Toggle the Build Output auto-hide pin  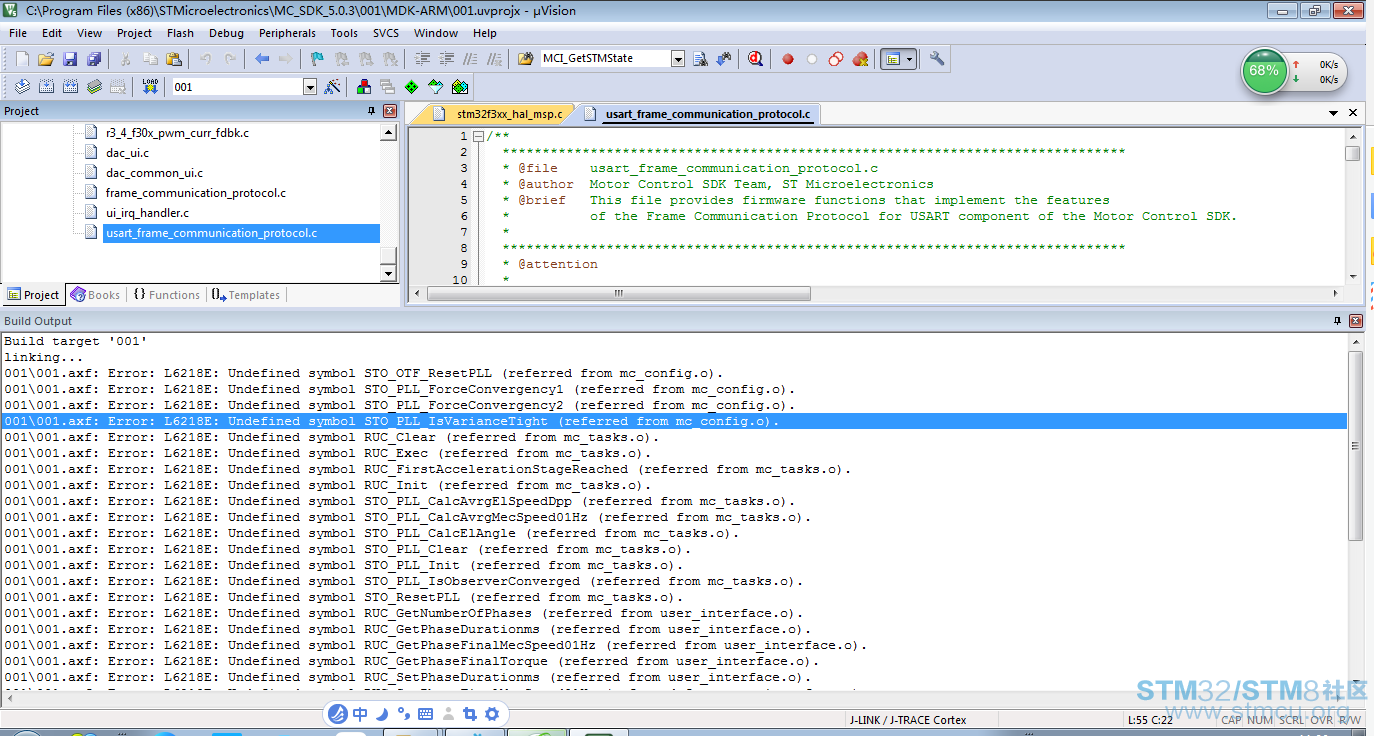tap(1338, 321)
